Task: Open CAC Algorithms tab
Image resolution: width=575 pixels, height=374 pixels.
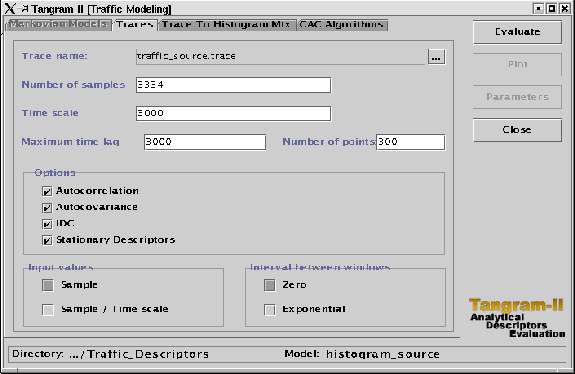Action: coord(342,25)
